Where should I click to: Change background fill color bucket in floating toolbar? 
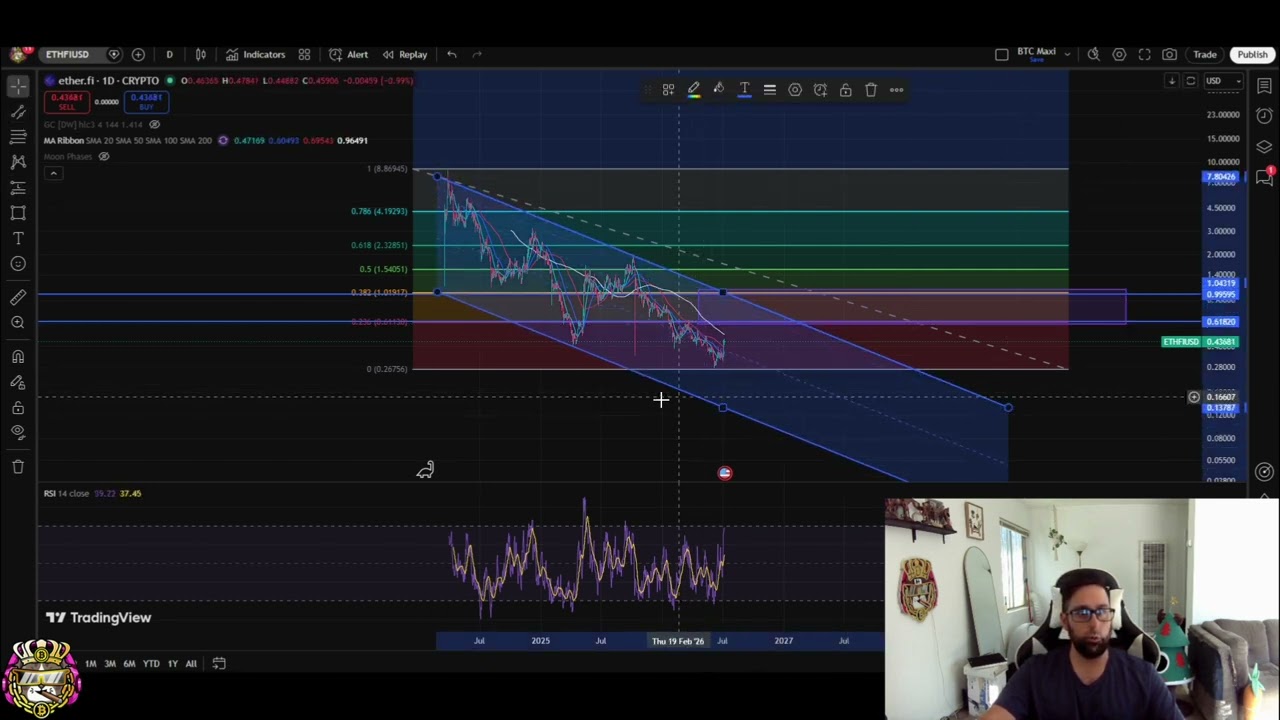[x=718, y=90]
